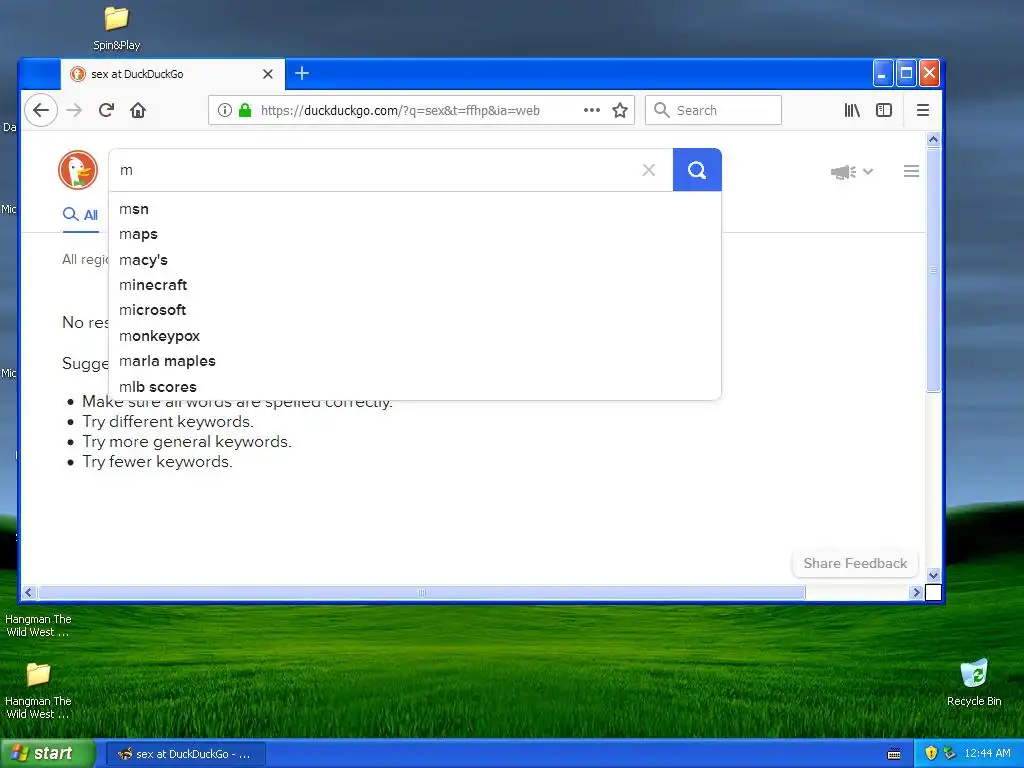Click the 12:44 AM taskbar clock
This screenshot has height=768, width=1024.
coord(987,753)
